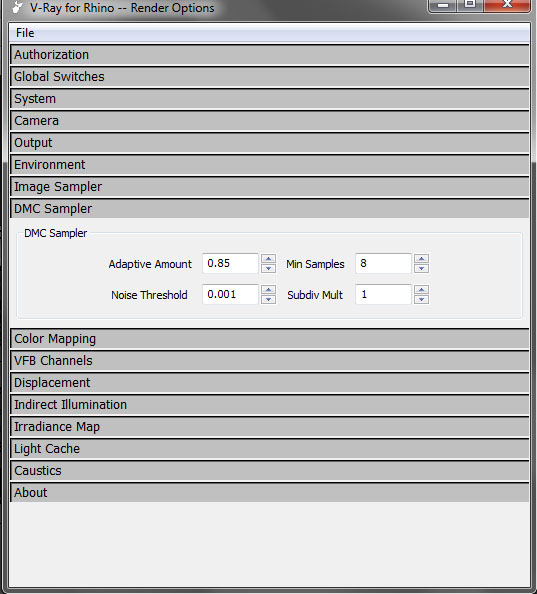Image resolution: width=537 pixels, height=594 pixels.
Task: Expand the Caustics rollout
Action: pyautogui.click(x=270, y=471)
